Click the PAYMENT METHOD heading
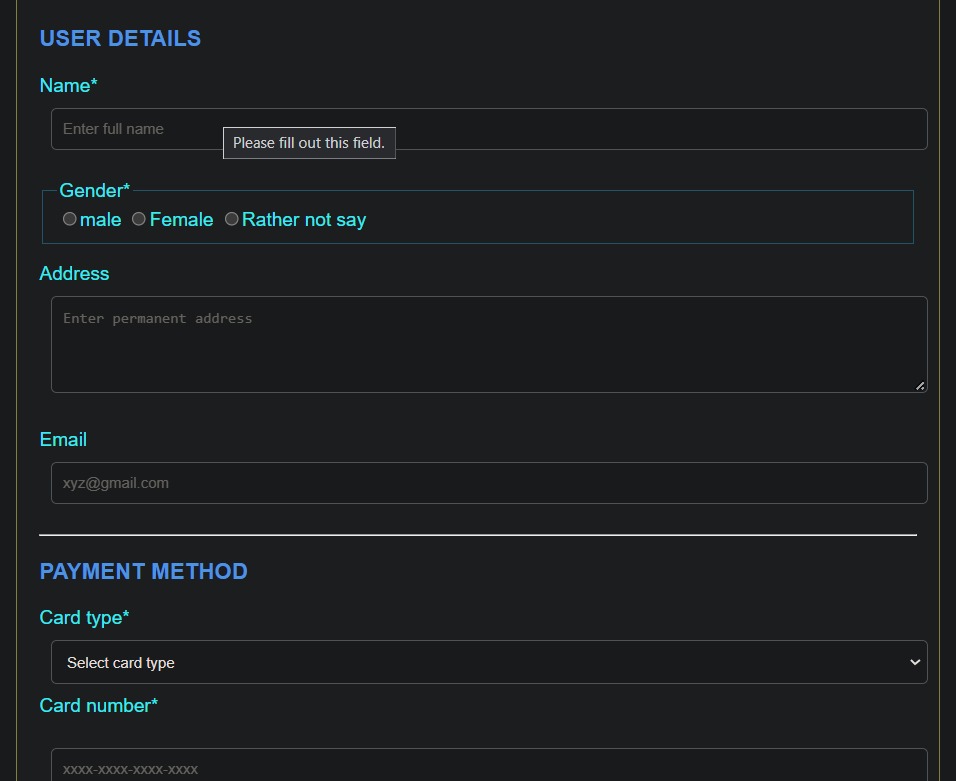This screenshot has height=781, width=956. tap(143, 571)
